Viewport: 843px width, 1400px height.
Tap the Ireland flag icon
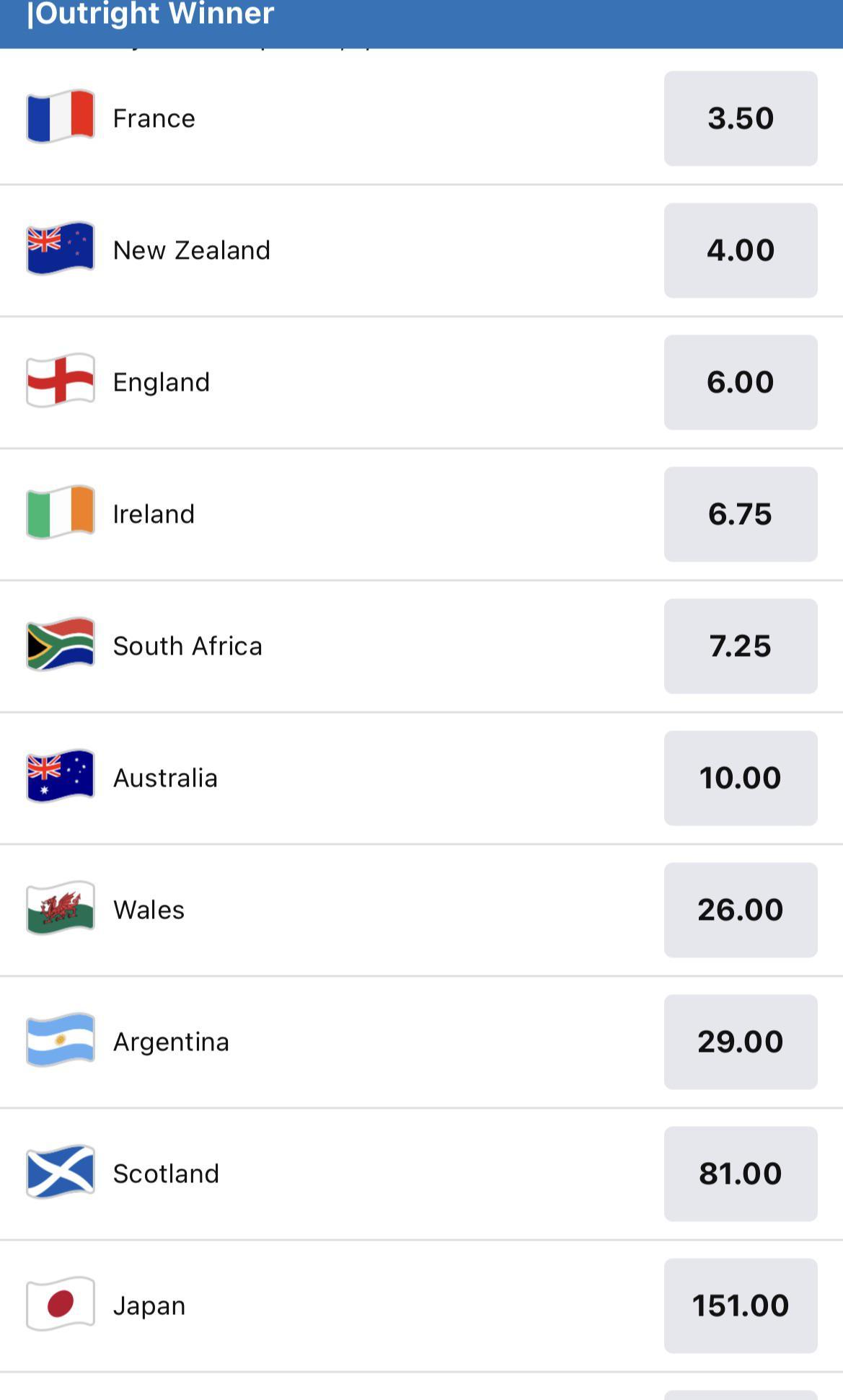click(61, 513)
